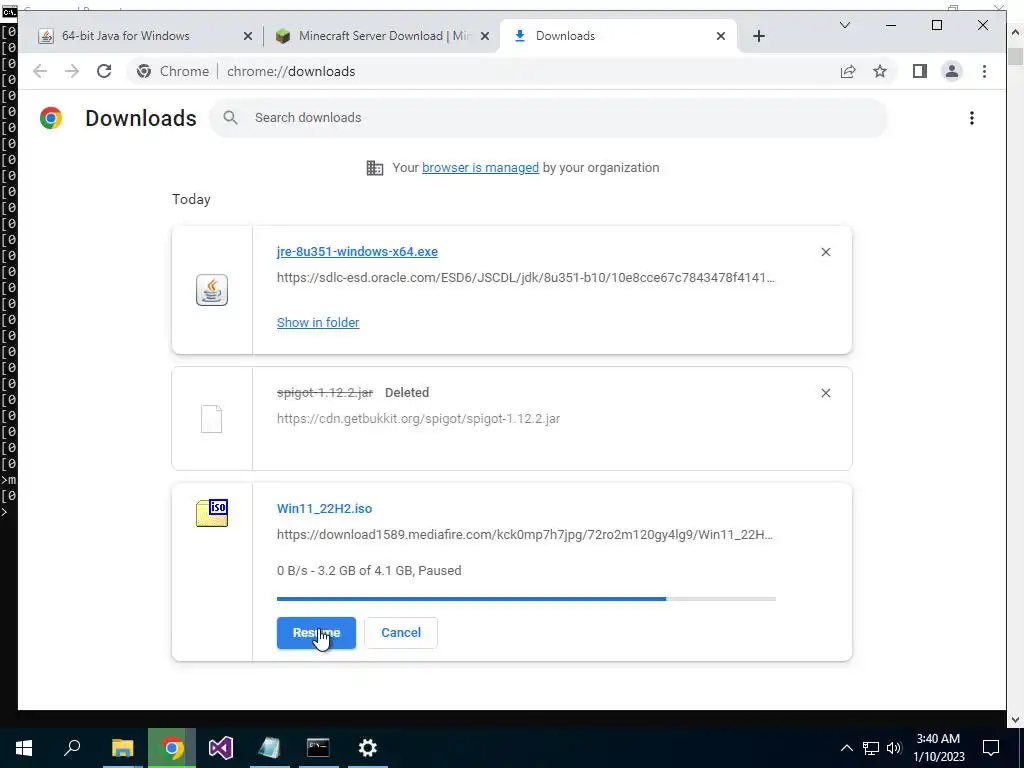The height and width of the screenshot is (768, 1024).
Task: Open the Command Prompt taskbar icon
Action: [x=318, y=748]
